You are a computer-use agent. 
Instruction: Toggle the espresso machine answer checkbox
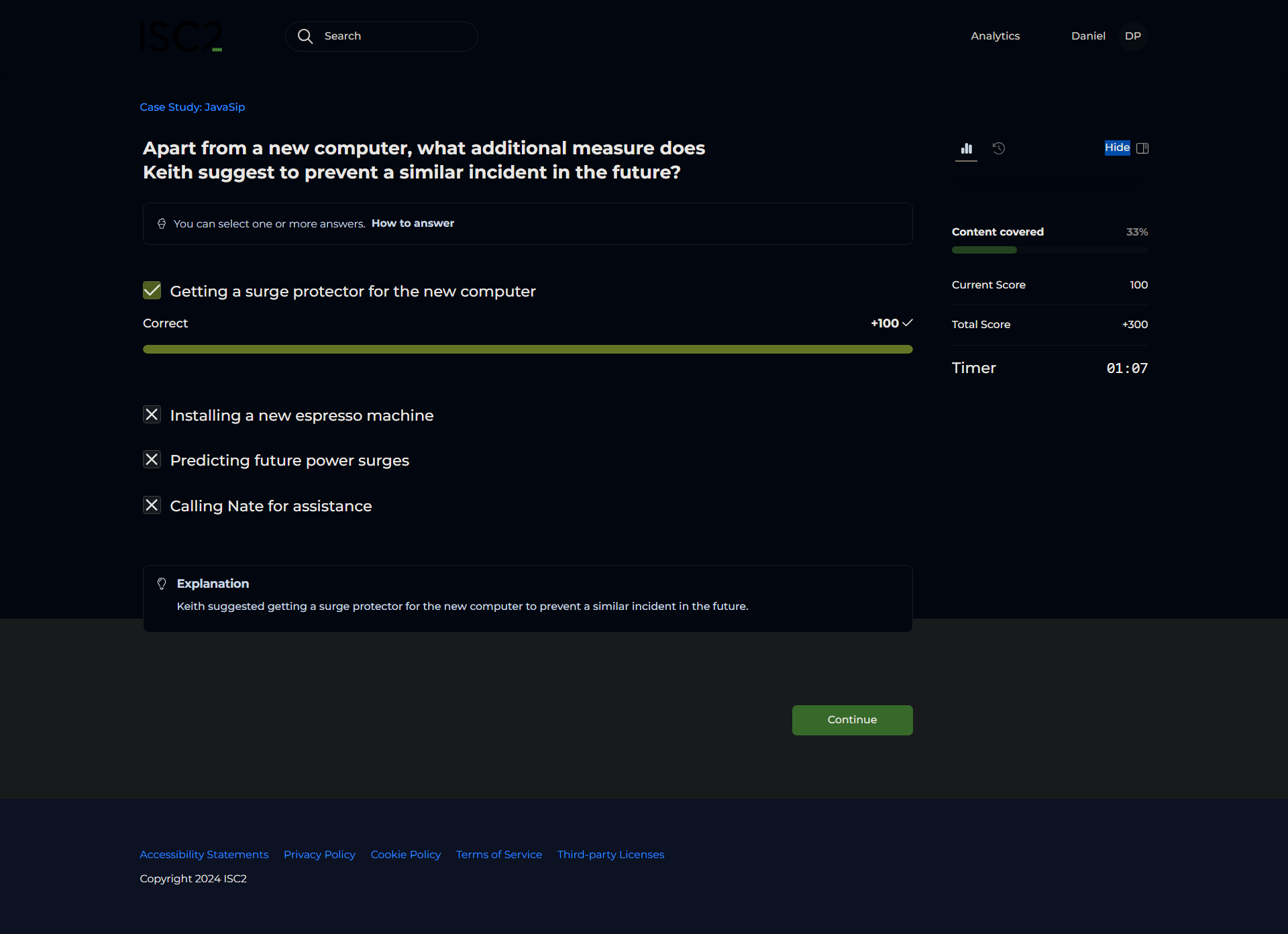pos(152,415)
